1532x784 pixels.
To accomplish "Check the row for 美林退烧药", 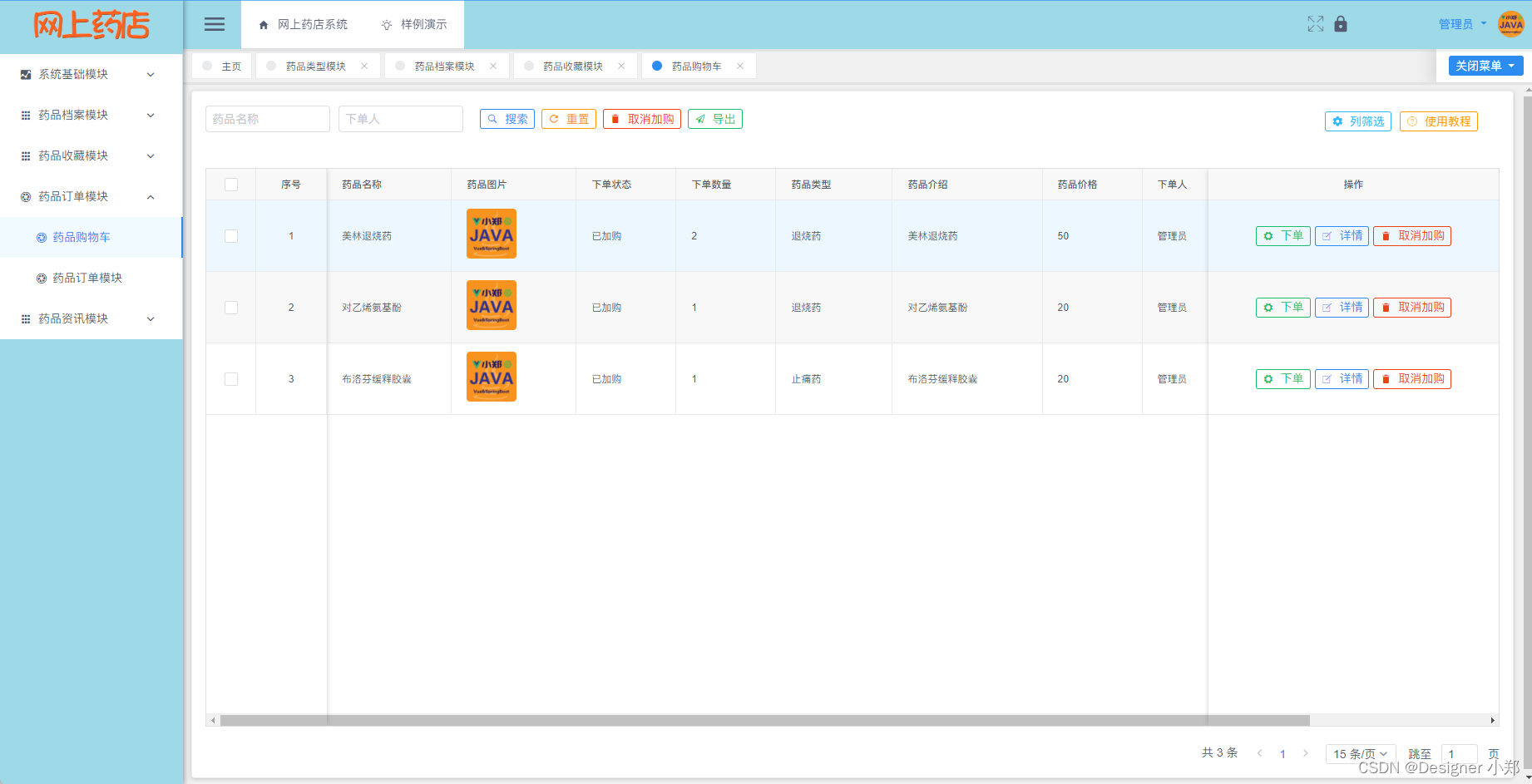I will [x=231, y=236].
